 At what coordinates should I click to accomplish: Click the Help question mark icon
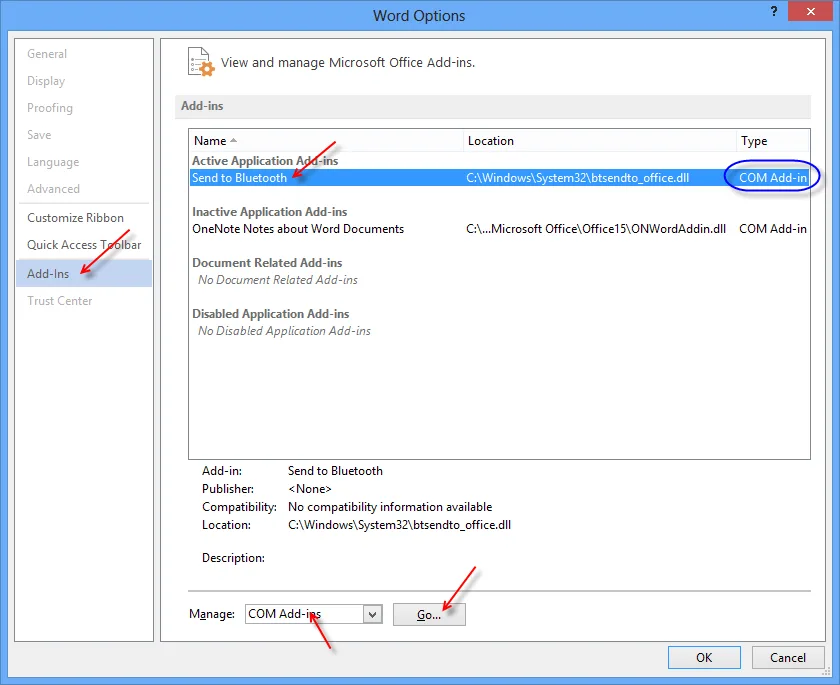(774, 13)
